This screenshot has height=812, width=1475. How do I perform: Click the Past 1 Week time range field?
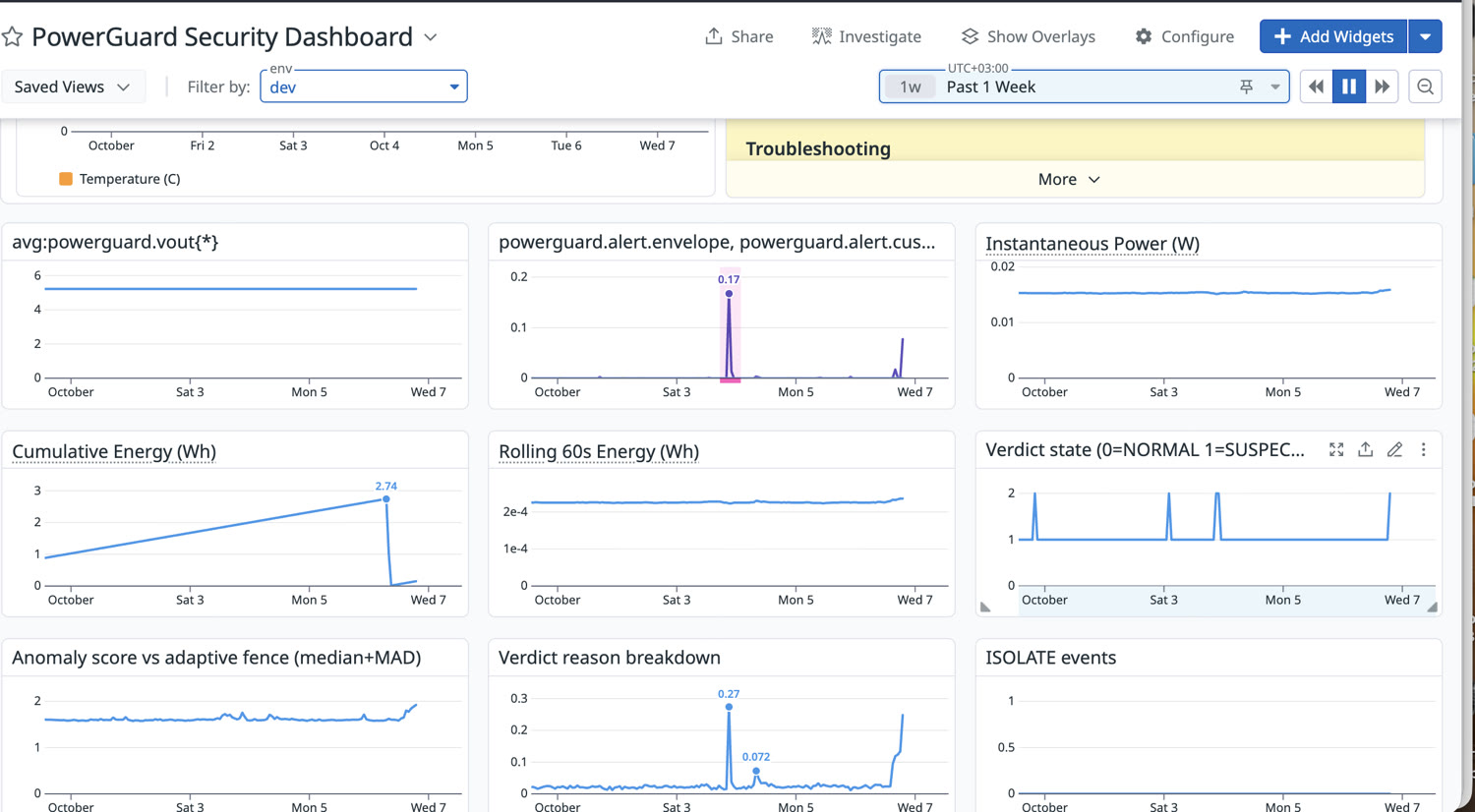coord(1084,87)
